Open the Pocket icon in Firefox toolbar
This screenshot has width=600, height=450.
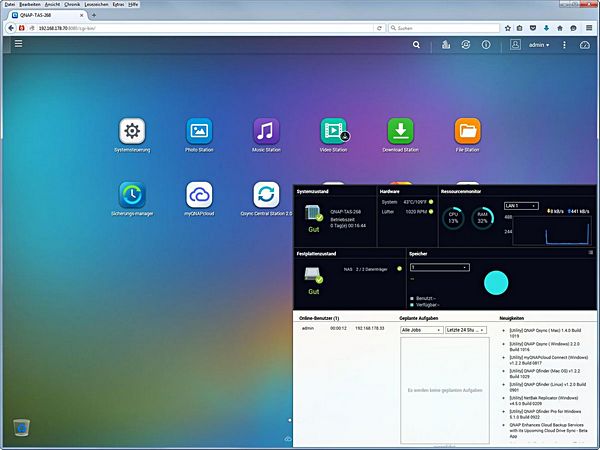[533, 28]
